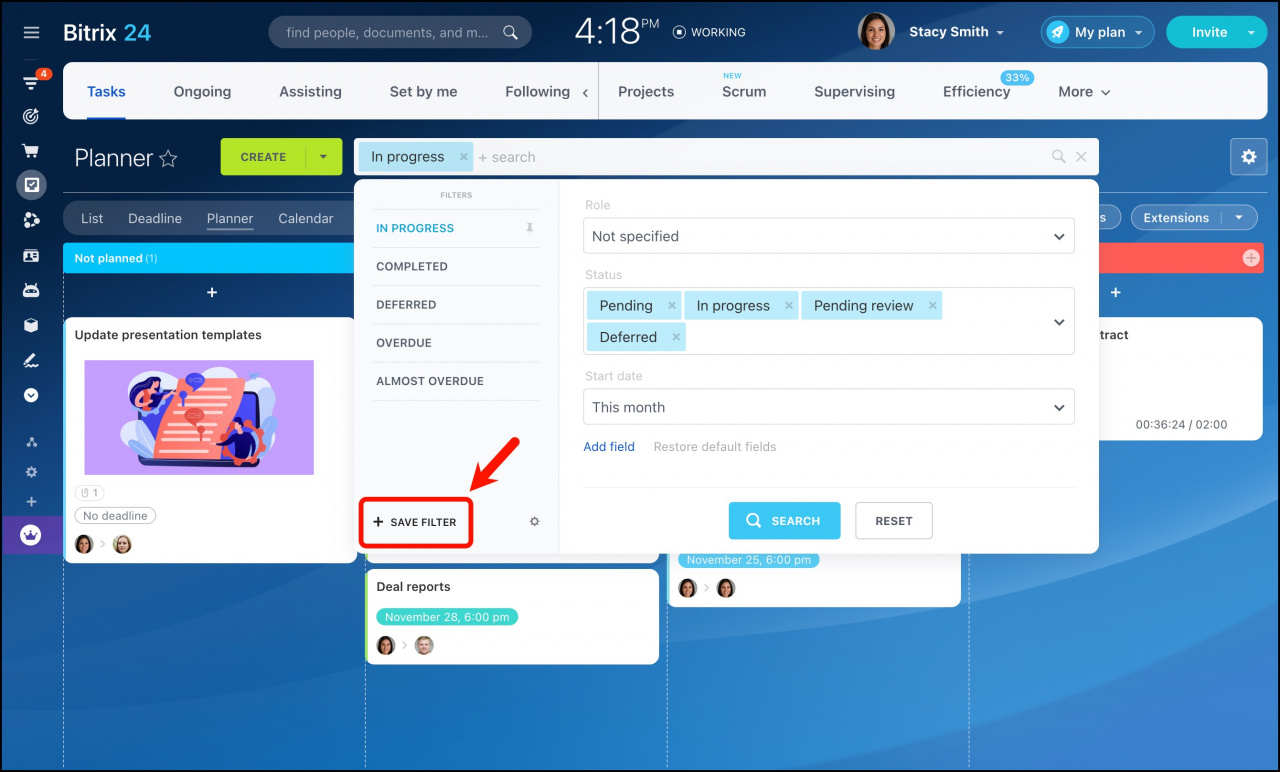Open the Planner settings gear button

click(x=1248, y=157)
